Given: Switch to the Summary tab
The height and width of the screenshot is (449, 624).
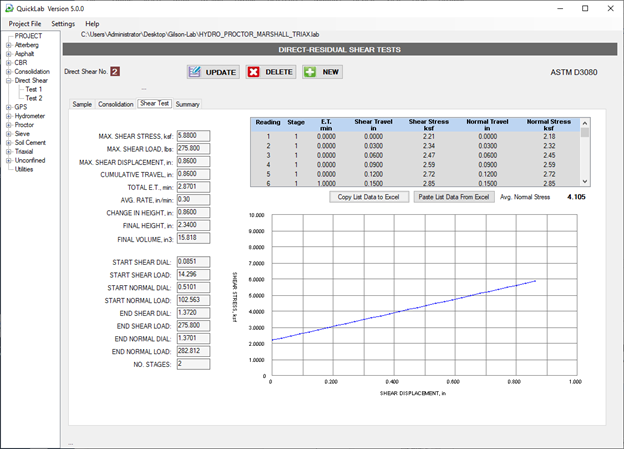Looking at the screenshot, I should (x=187, y=104).
